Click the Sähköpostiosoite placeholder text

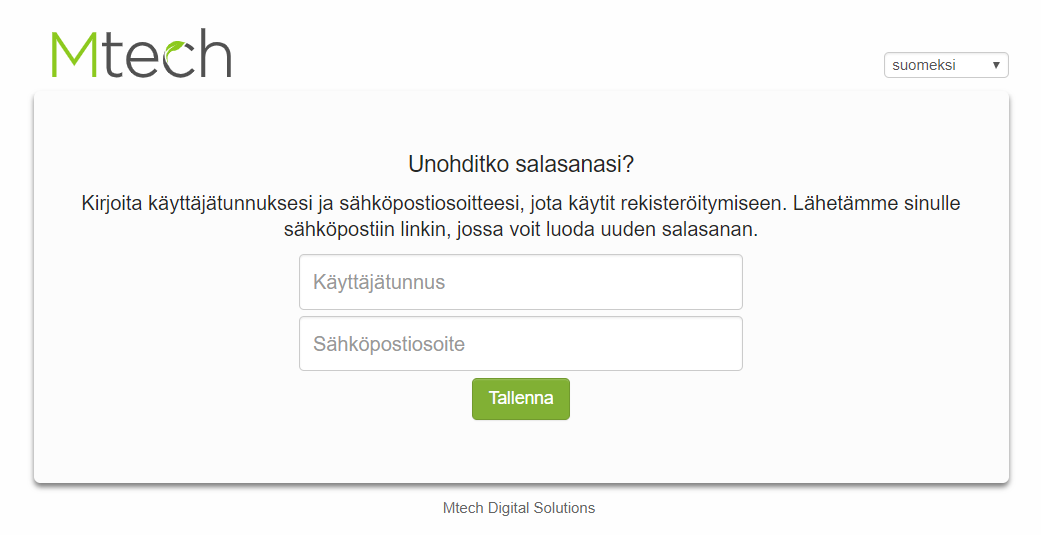click(x=389, y=344)
